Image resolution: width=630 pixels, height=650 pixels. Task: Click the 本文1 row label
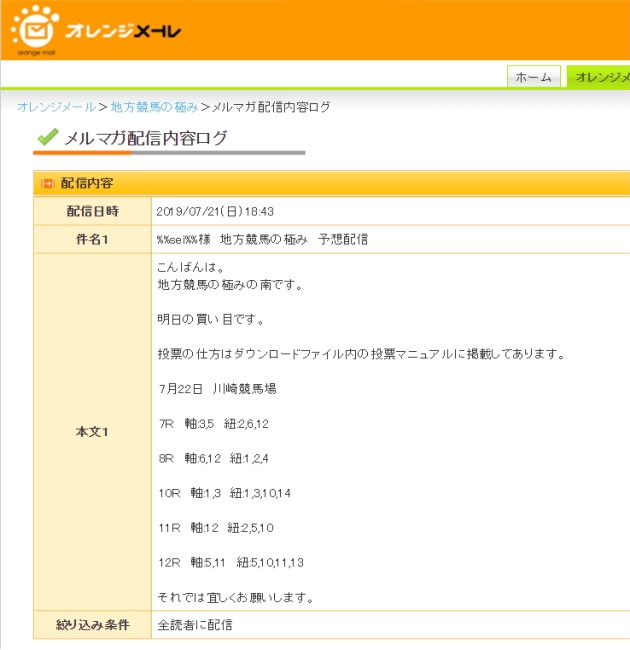point(92,432)
